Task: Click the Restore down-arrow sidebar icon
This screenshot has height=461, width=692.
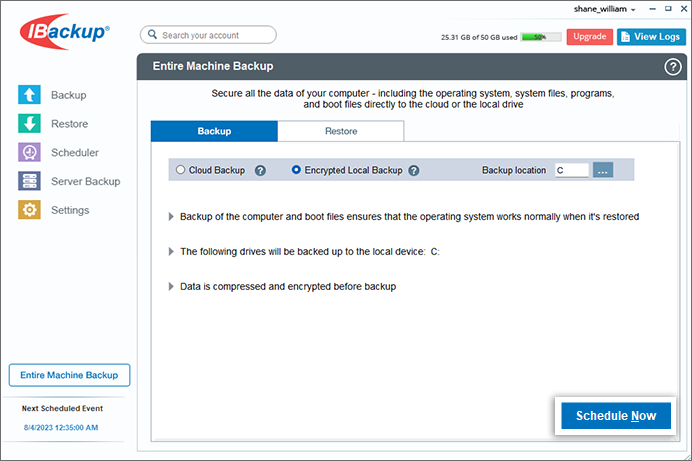Action: [29, 124]
